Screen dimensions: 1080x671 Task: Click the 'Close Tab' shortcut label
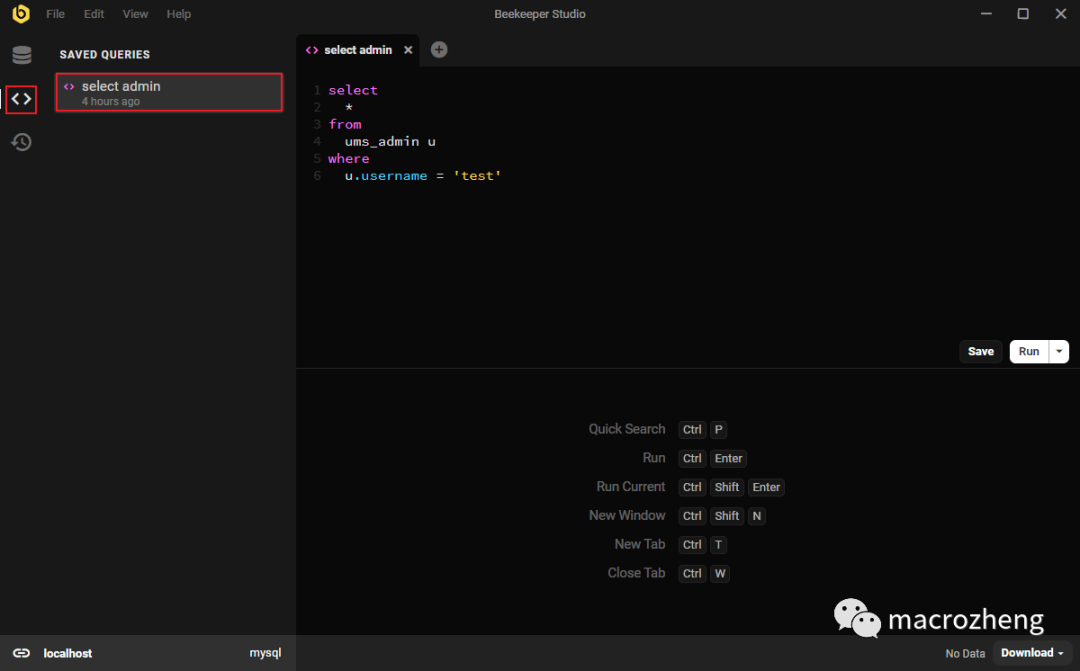pyautogui.click(x=636, y=573)
